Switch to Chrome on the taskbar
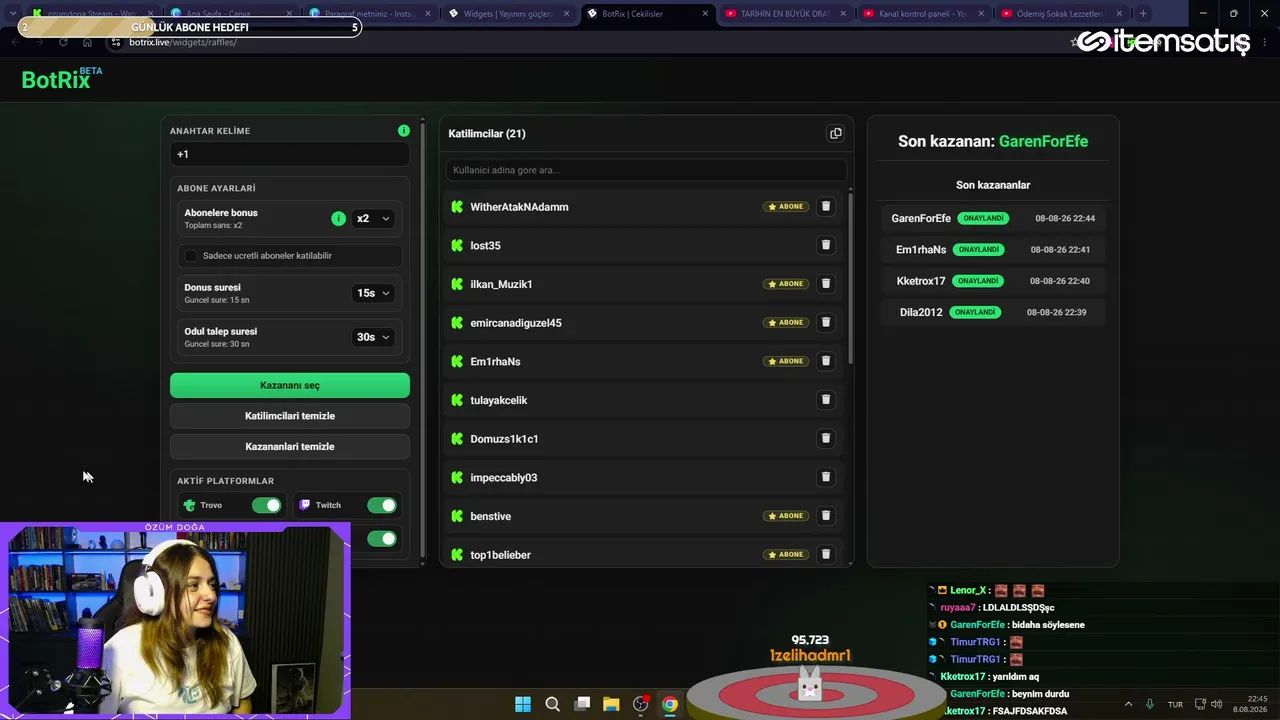1280x720 pixels. (670, 704)
